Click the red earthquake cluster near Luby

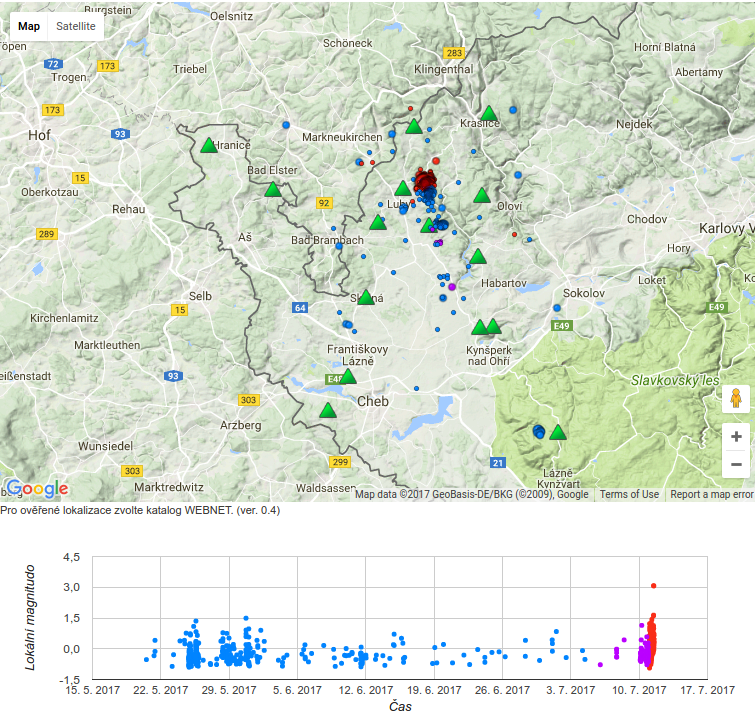tap(426, 181)
